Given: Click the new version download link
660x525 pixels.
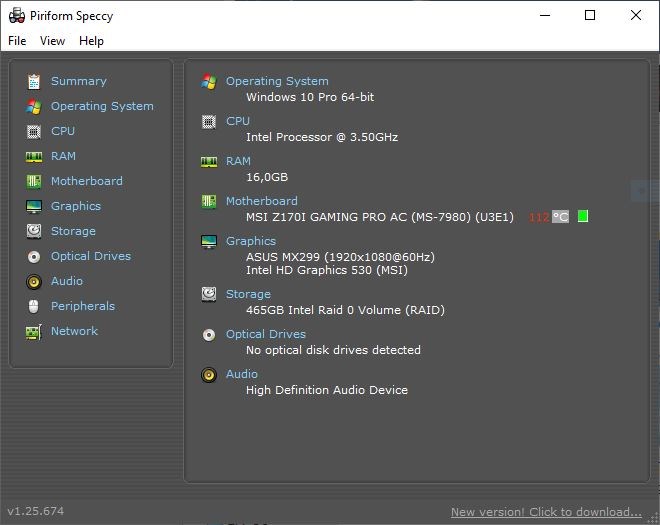Looking at the screenshot, I should (x=546, y=512).
